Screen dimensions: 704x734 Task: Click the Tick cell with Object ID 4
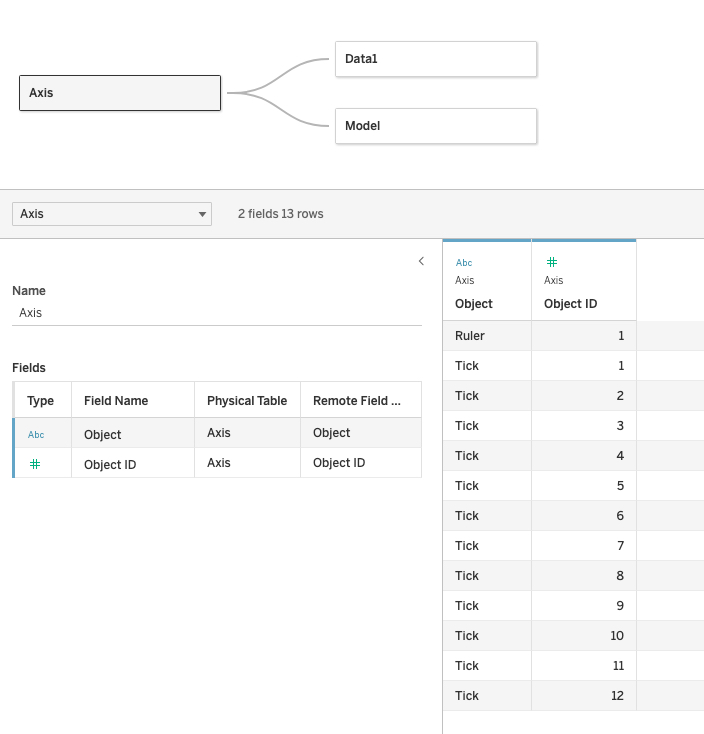coord(487,455)
